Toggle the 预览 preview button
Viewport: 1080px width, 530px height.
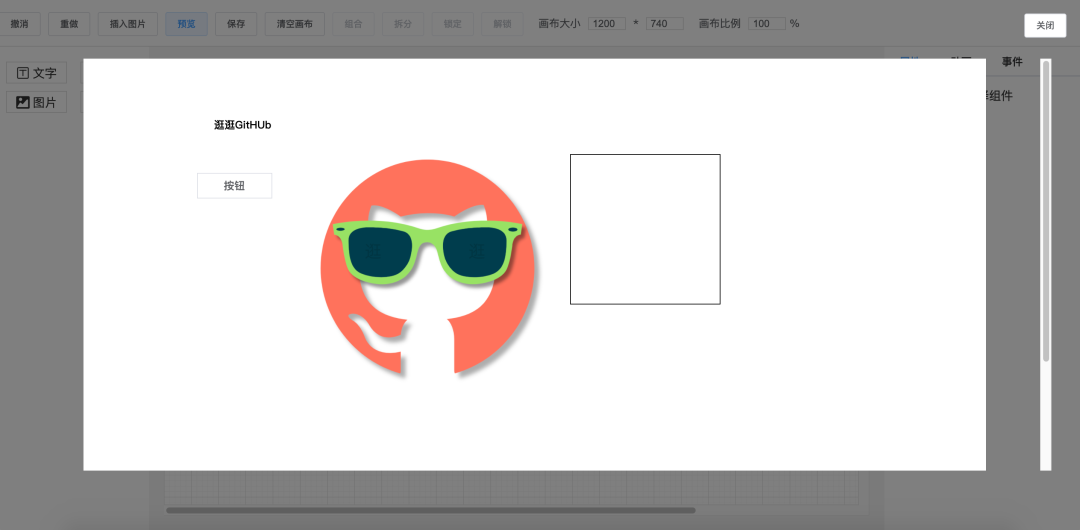point(186,23)
